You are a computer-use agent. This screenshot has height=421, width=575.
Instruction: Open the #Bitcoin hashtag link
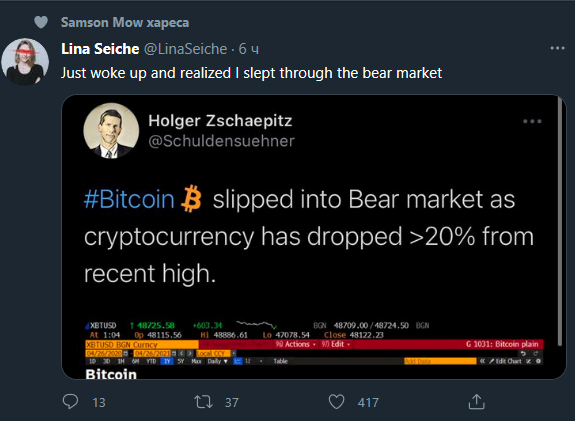129,199
